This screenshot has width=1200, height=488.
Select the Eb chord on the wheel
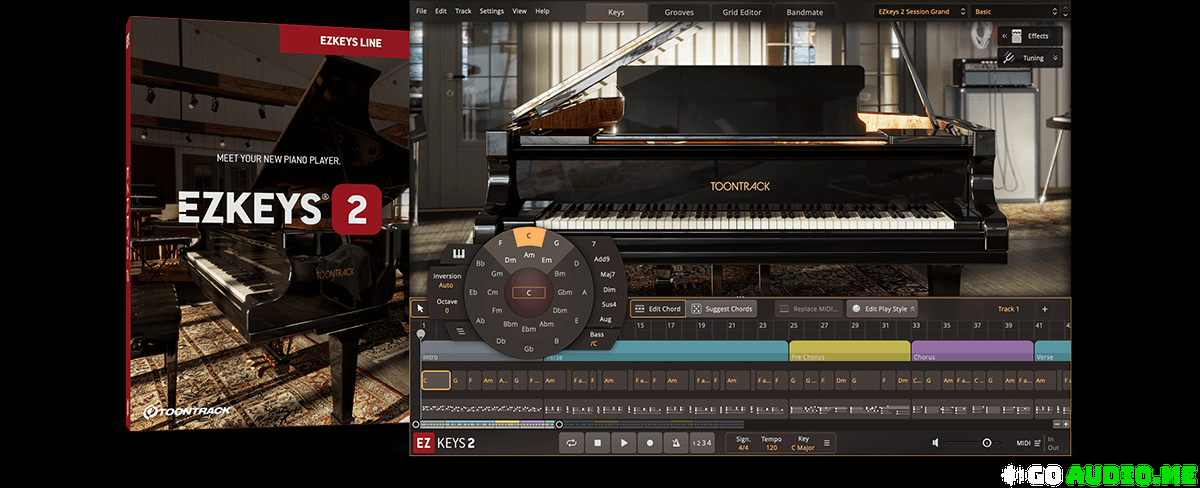point(472,292)
